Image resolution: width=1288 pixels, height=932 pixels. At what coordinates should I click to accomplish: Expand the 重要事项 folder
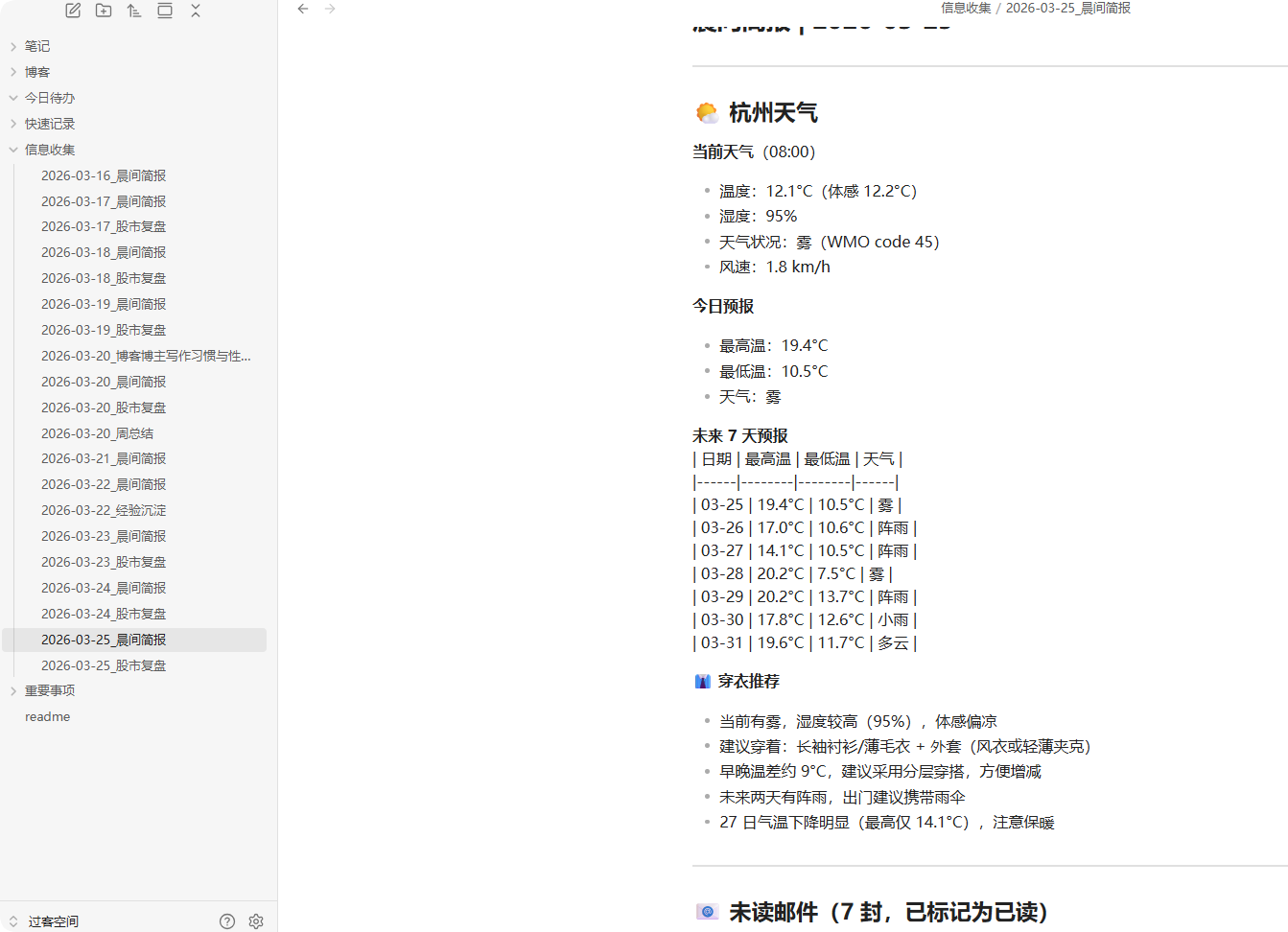(50, 690)
